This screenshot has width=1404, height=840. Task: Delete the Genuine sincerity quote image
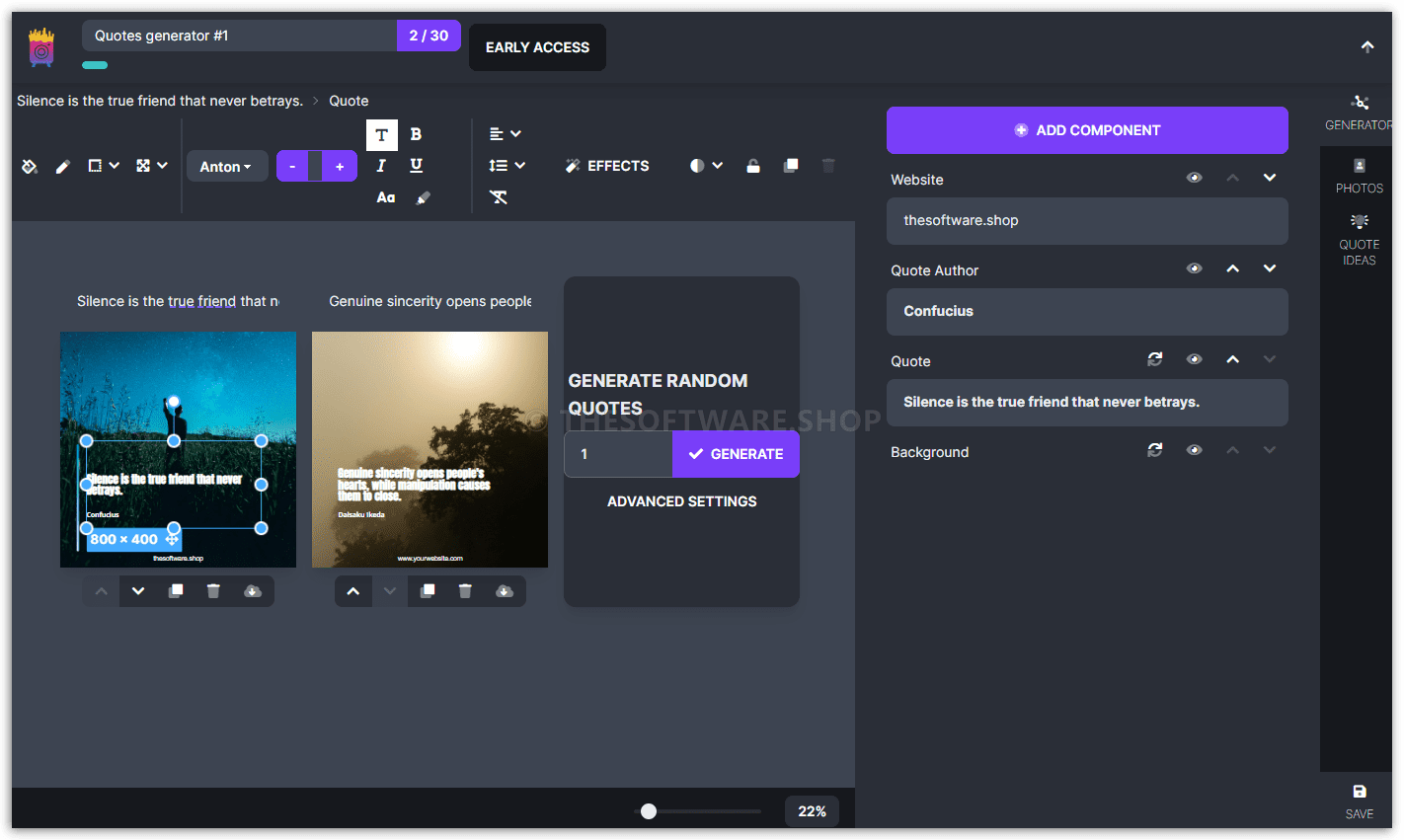(x=465, y=591)
